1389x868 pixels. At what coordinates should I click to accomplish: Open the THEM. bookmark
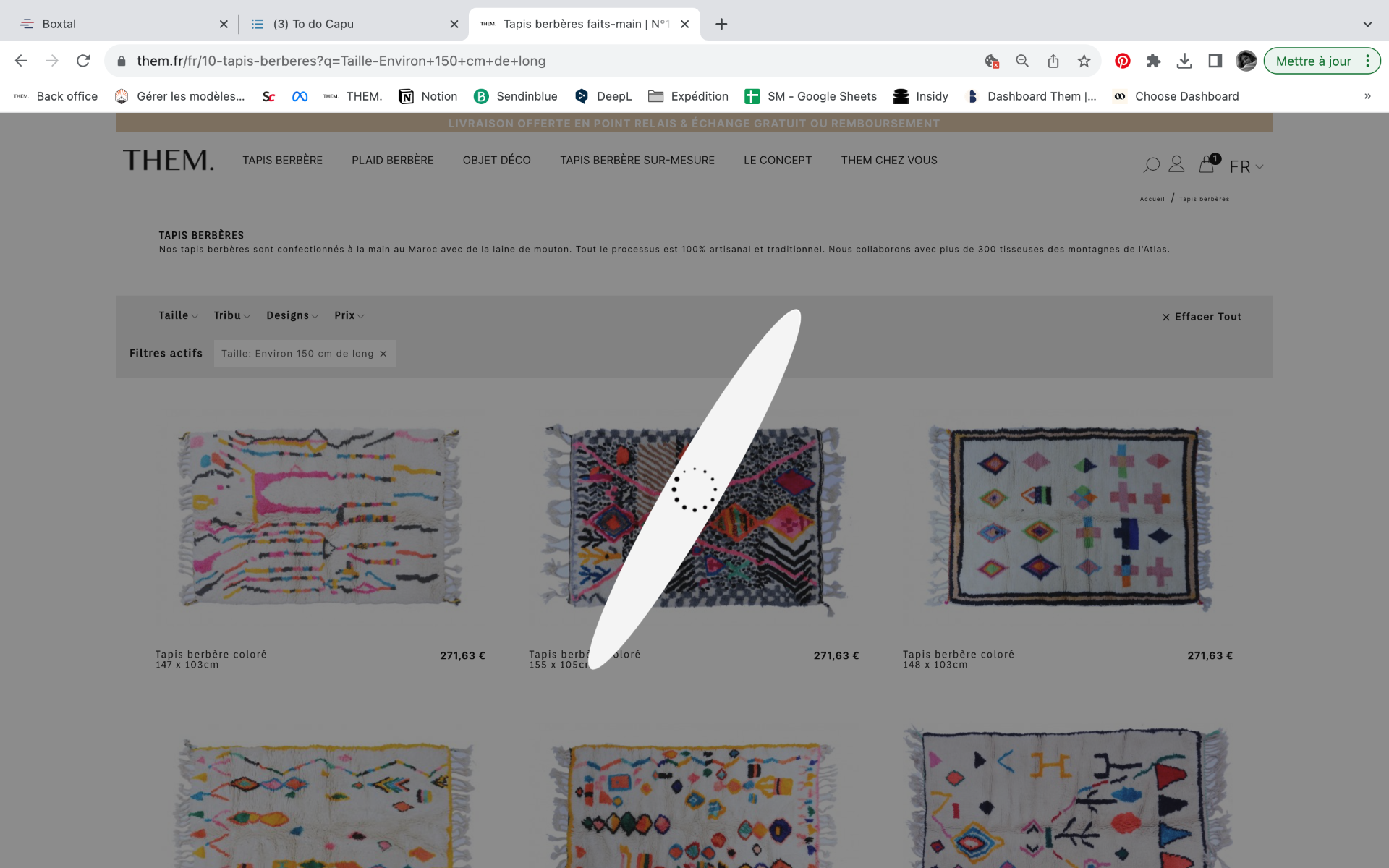click(352, 96)
